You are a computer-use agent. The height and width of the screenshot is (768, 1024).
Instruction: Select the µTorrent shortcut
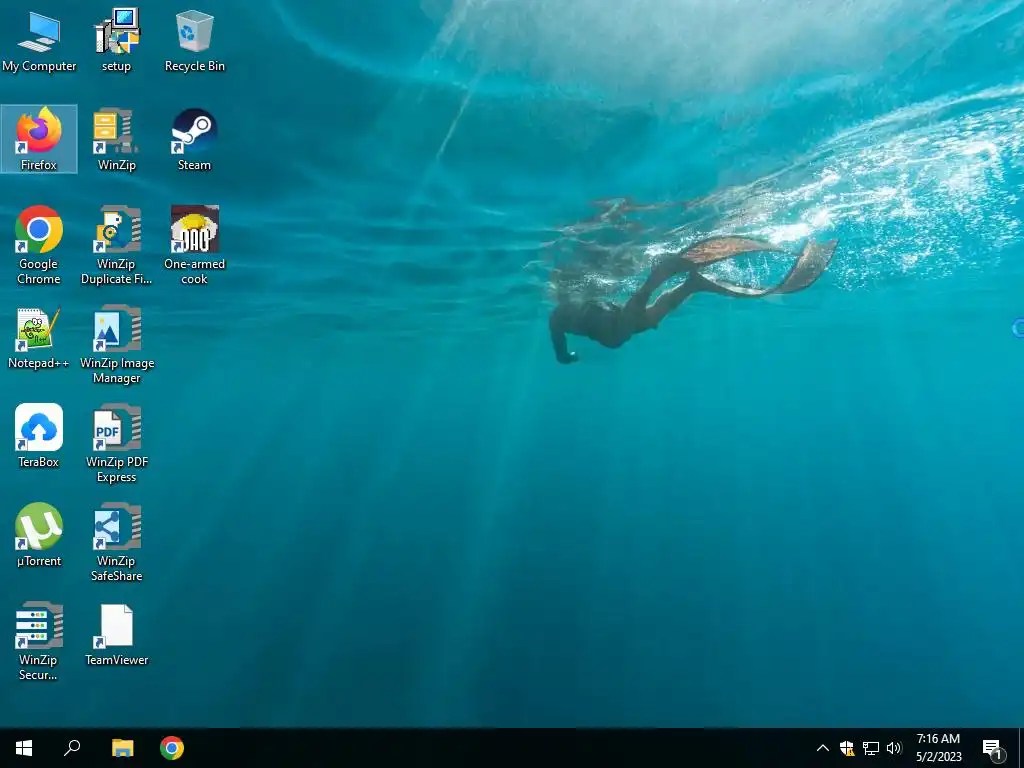click(39, 535)
